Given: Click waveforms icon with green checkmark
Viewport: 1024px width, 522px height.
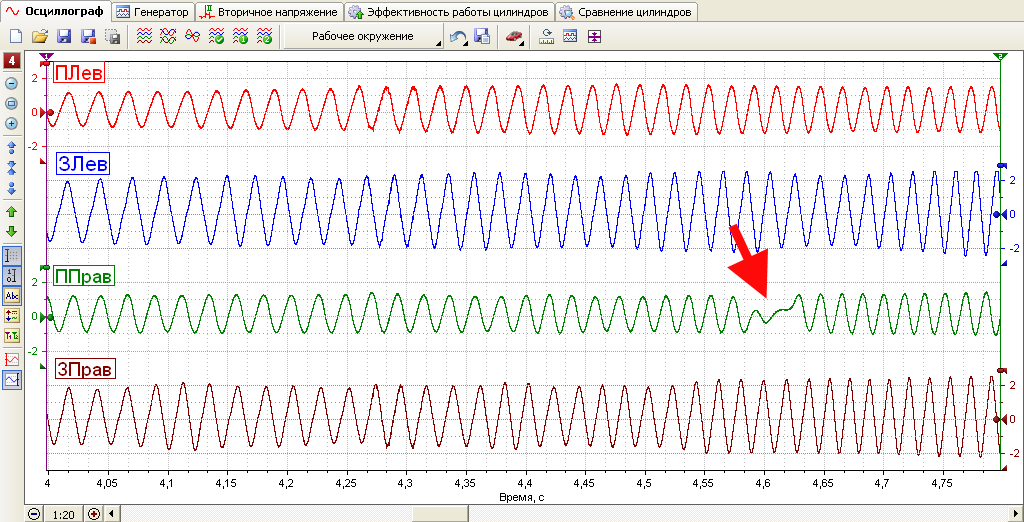Looking at the screenshot, I should click(x=216, y=37).
